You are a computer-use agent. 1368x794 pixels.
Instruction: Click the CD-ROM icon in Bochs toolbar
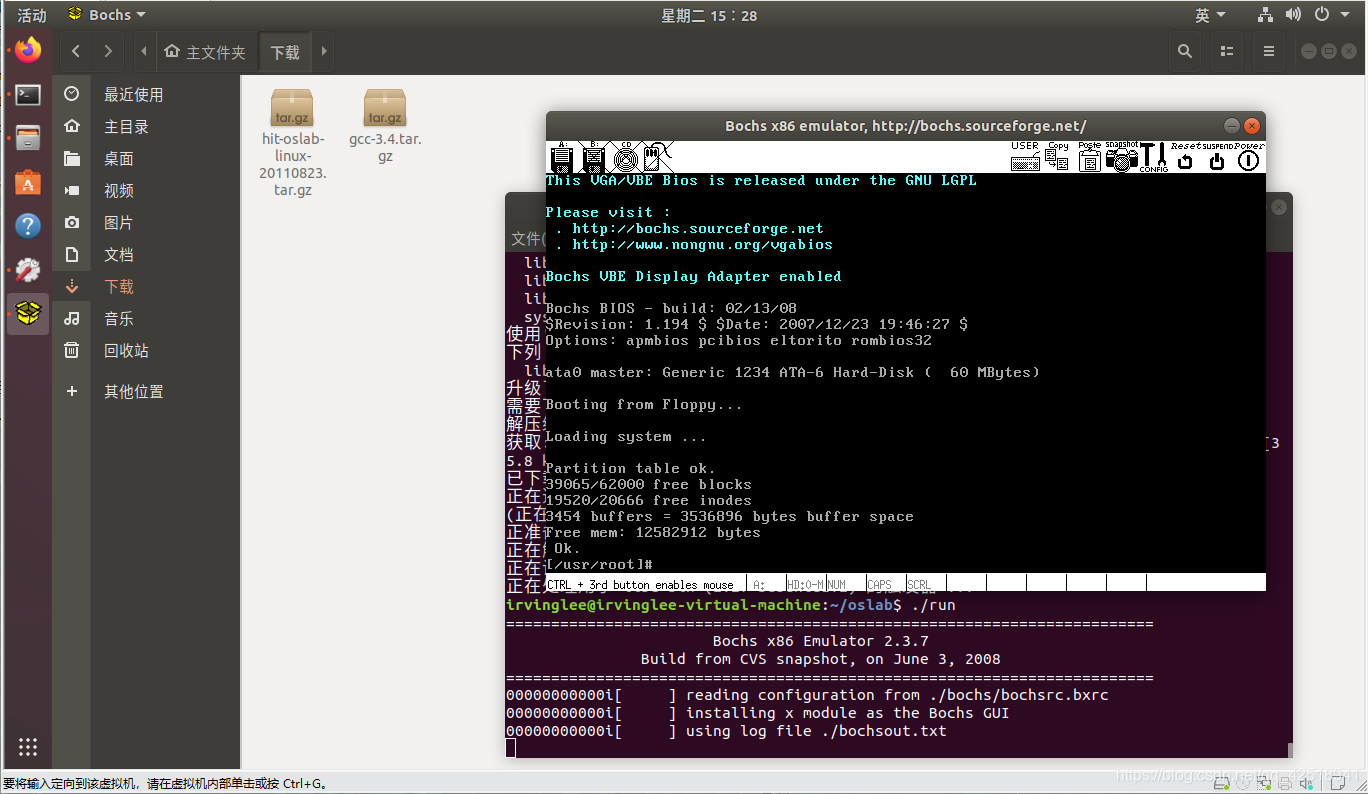626,157
